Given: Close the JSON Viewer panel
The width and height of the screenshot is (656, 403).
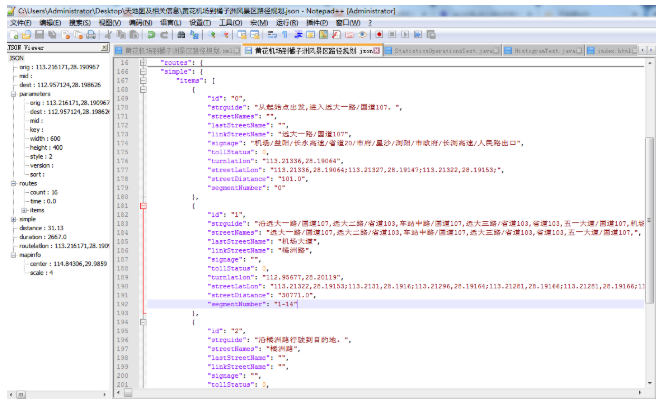Looking at the screenshot, I should tap(104, 47).
